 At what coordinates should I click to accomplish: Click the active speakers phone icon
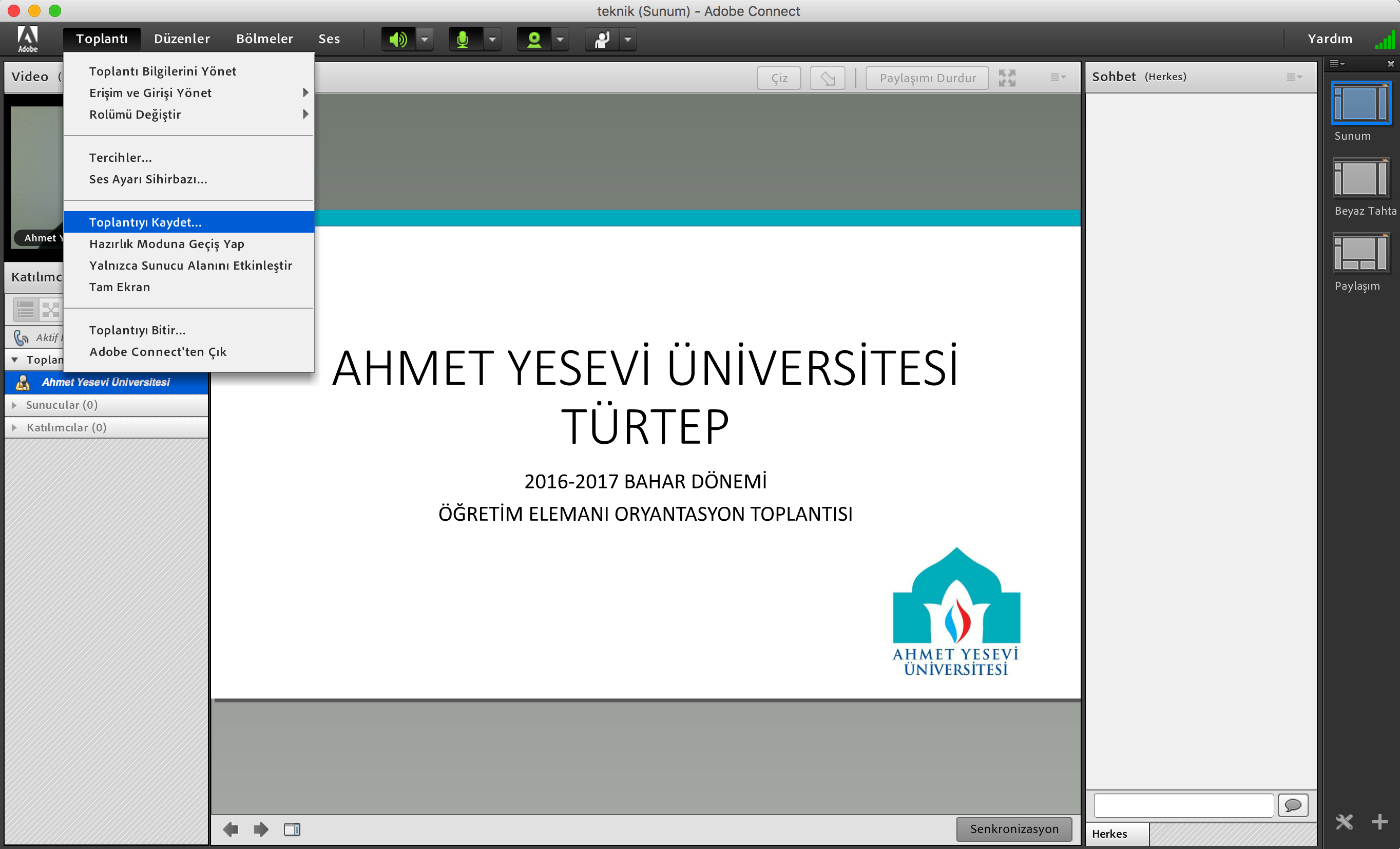pyautogui.click(x=22, y=337)
